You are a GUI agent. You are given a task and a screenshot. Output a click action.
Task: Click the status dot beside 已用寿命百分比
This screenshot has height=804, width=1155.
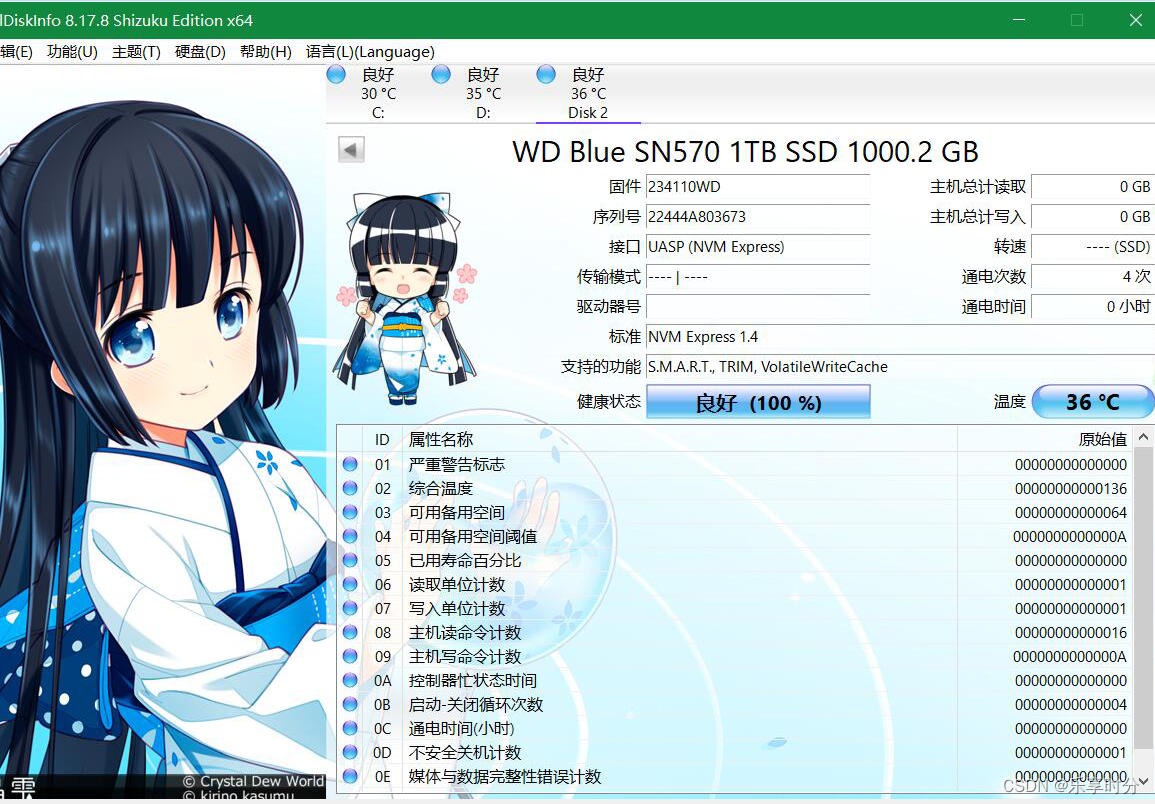(x=350, y=560)
